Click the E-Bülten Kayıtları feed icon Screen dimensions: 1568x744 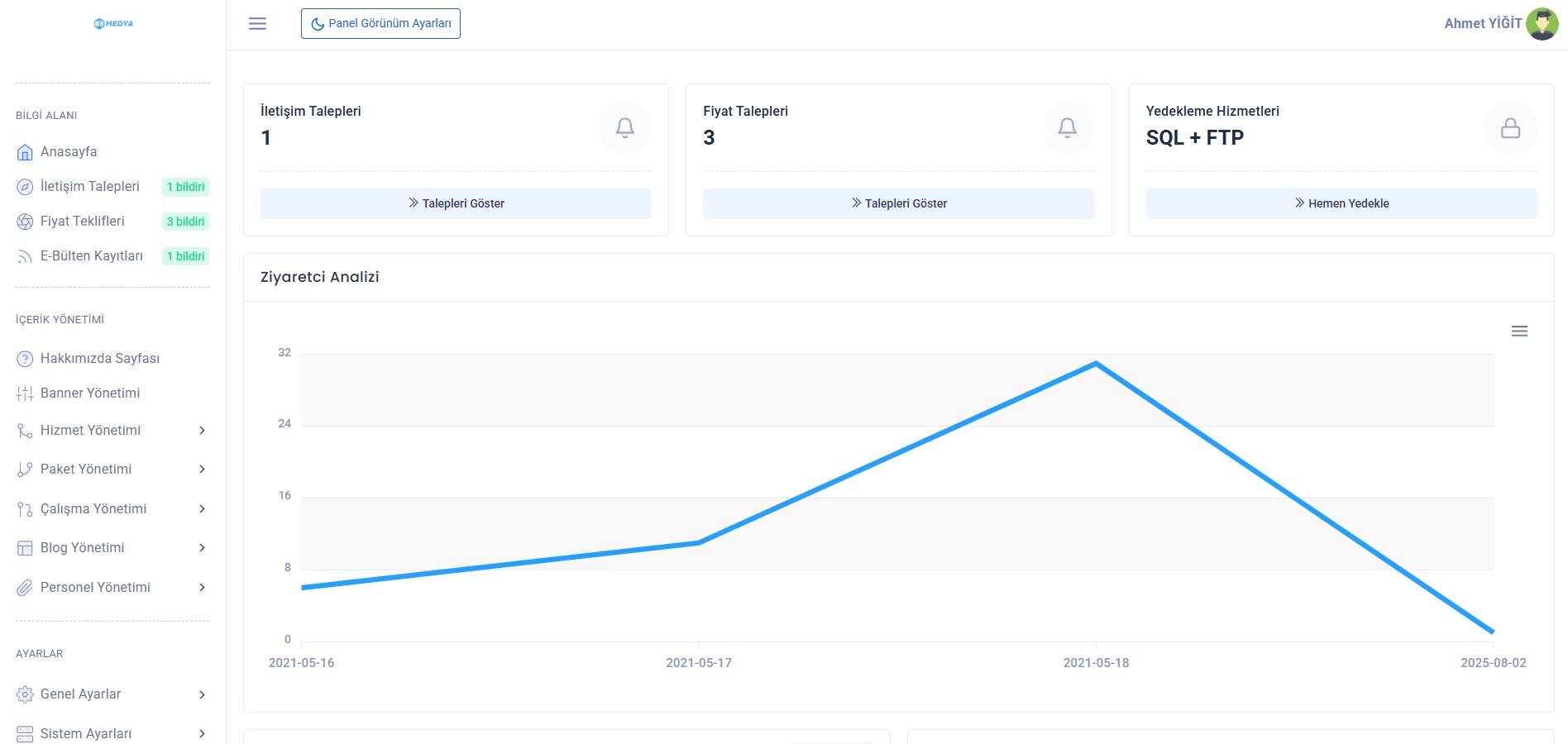[25, 257]
